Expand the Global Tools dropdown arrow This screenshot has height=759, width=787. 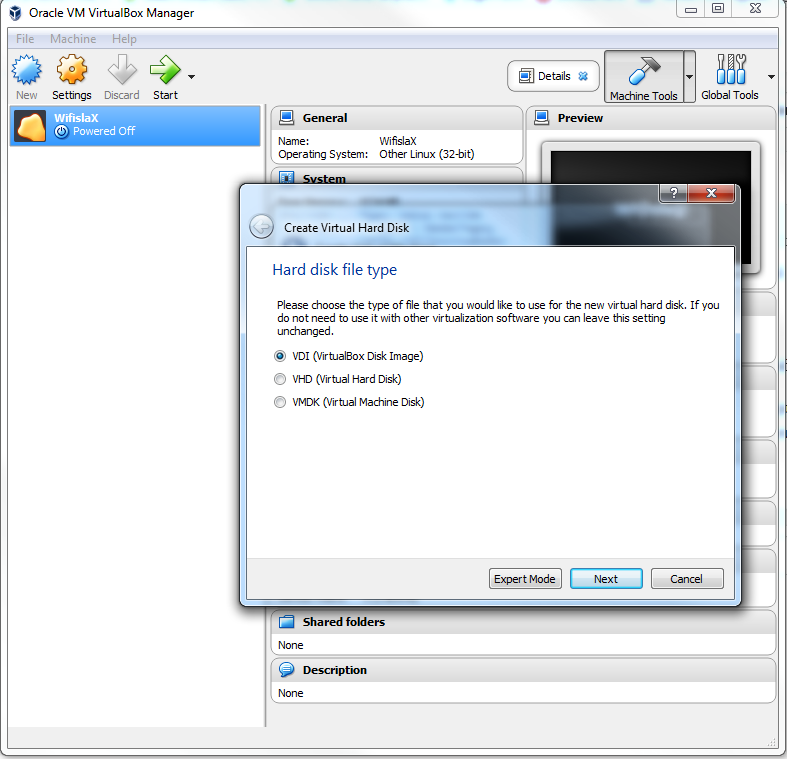(x=771, y=77)
